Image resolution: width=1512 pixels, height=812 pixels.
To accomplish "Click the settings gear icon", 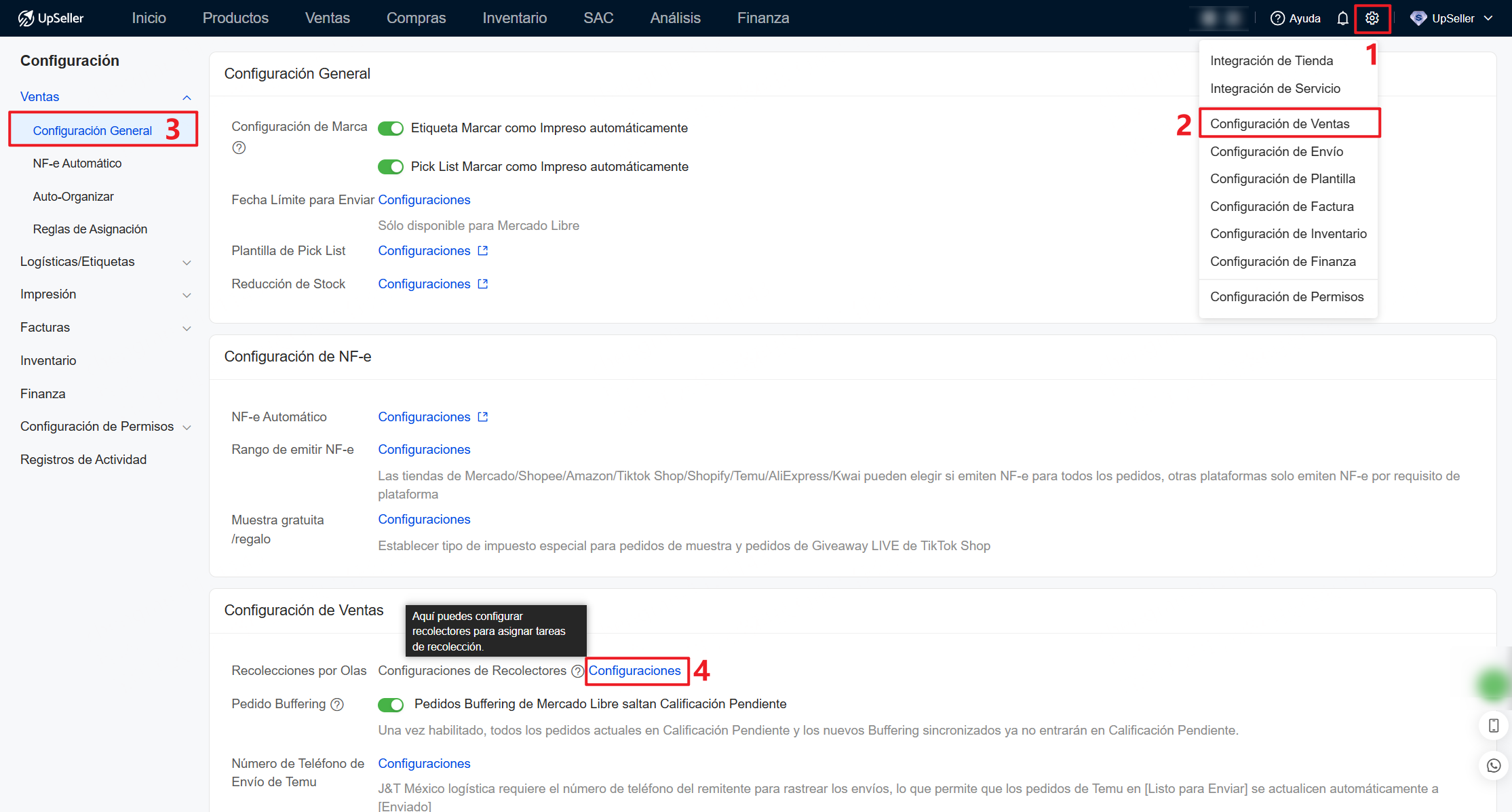I will pos(1372,18).
